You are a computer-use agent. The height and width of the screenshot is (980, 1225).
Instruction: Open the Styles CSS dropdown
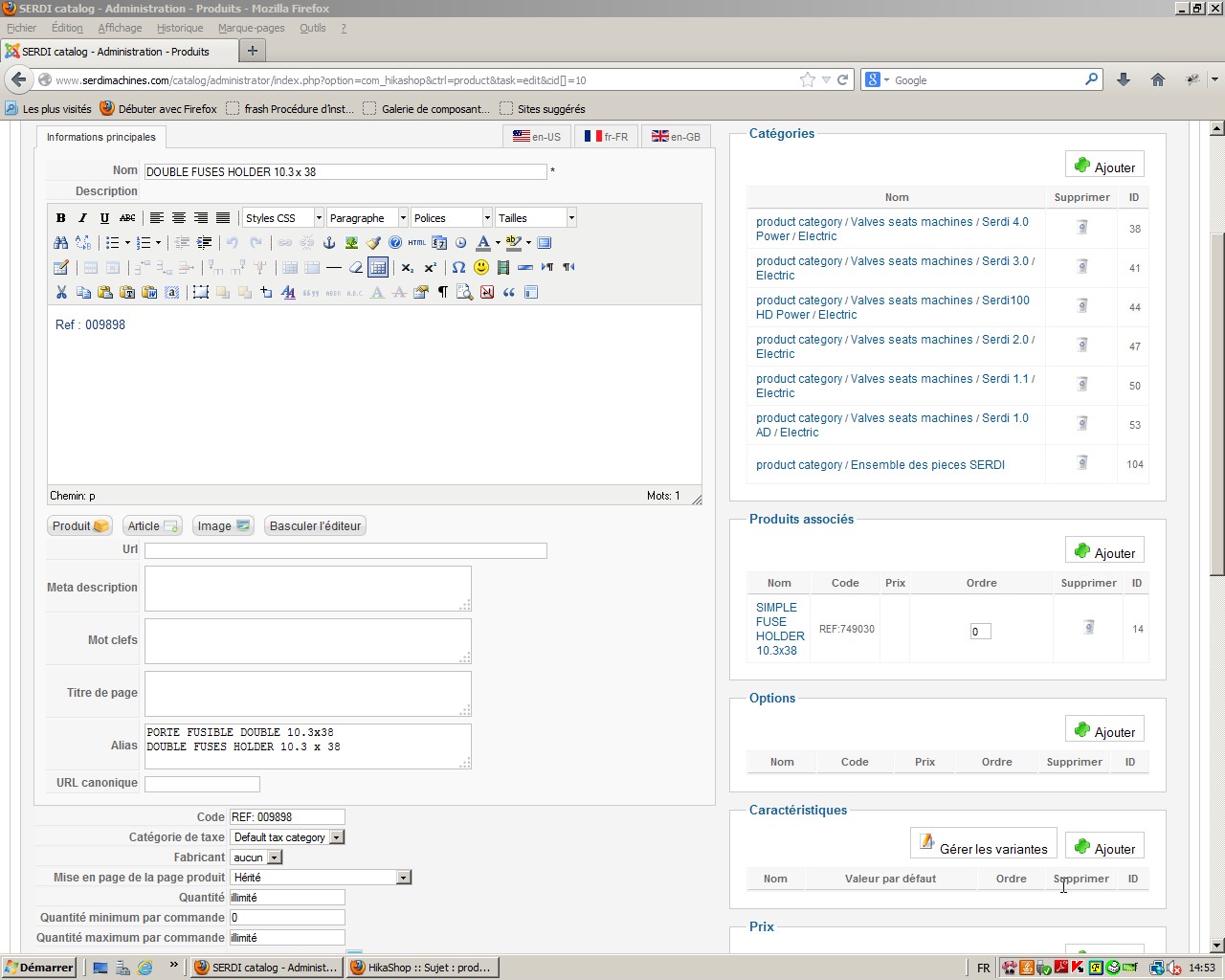[283, 218]
